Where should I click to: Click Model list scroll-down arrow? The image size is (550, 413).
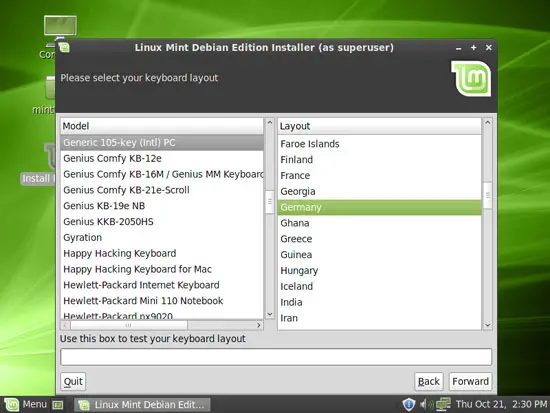click(270, 314)
